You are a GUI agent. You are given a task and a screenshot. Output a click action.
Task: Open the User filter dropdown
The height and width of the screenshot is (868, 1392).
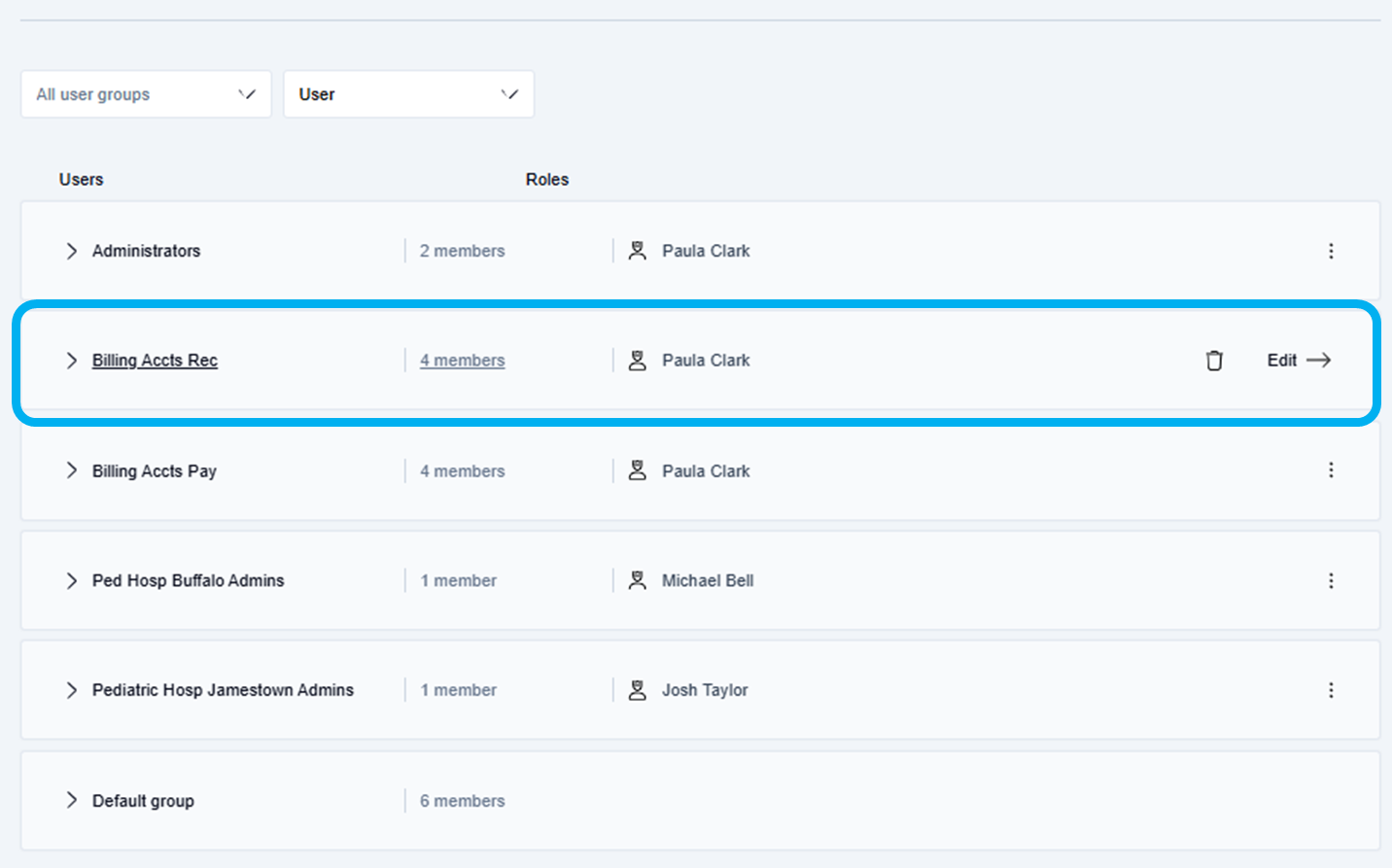pos(408,94)
